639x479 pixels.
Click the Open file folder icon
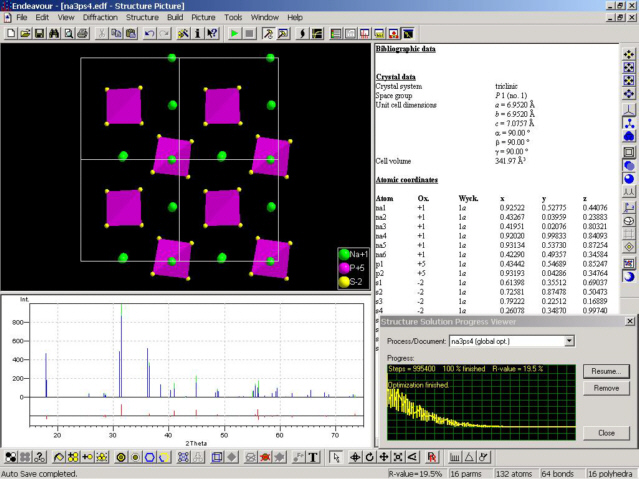[24, 33]
